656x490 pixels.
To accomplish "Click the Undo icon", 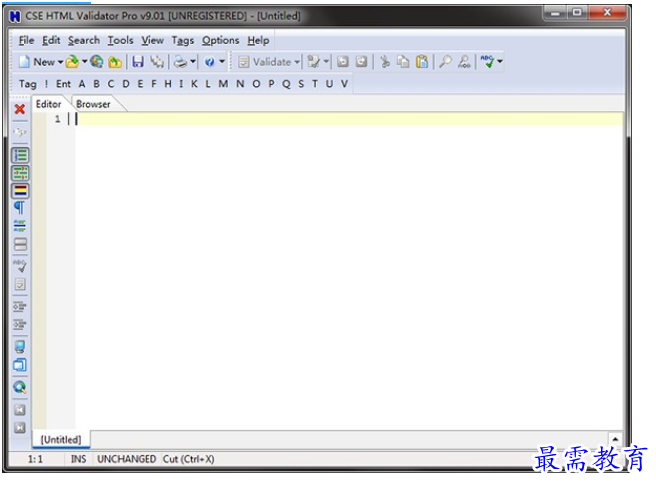I will (343, 62).
